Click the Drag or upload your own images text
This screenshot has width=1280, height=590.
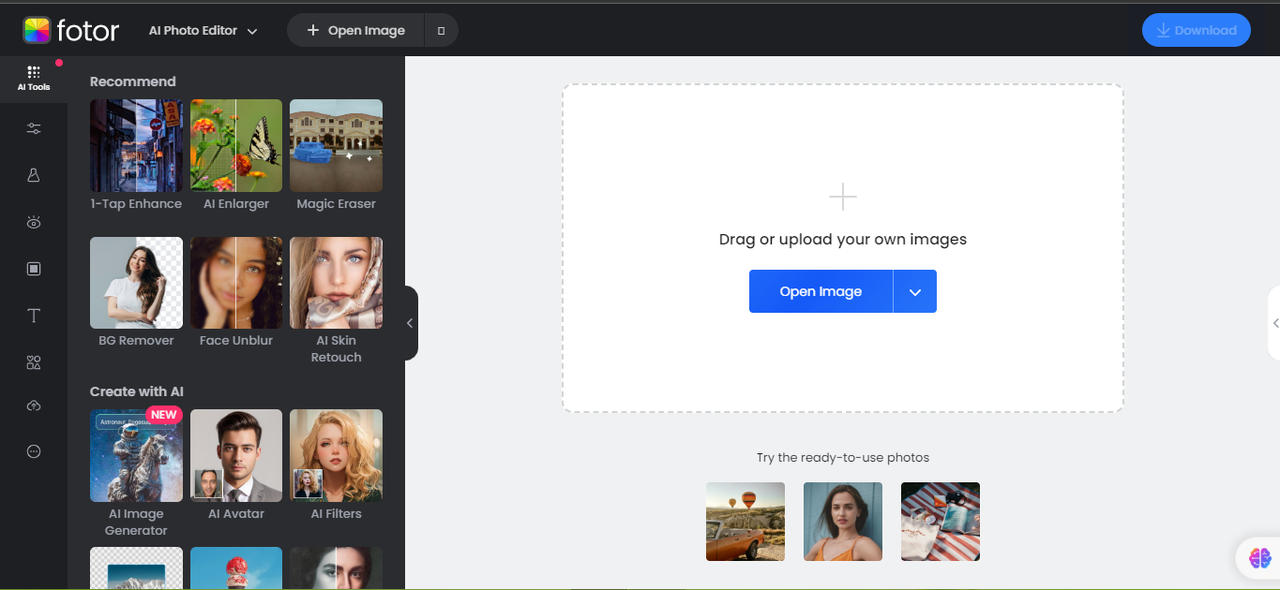(x=843, y=240)
